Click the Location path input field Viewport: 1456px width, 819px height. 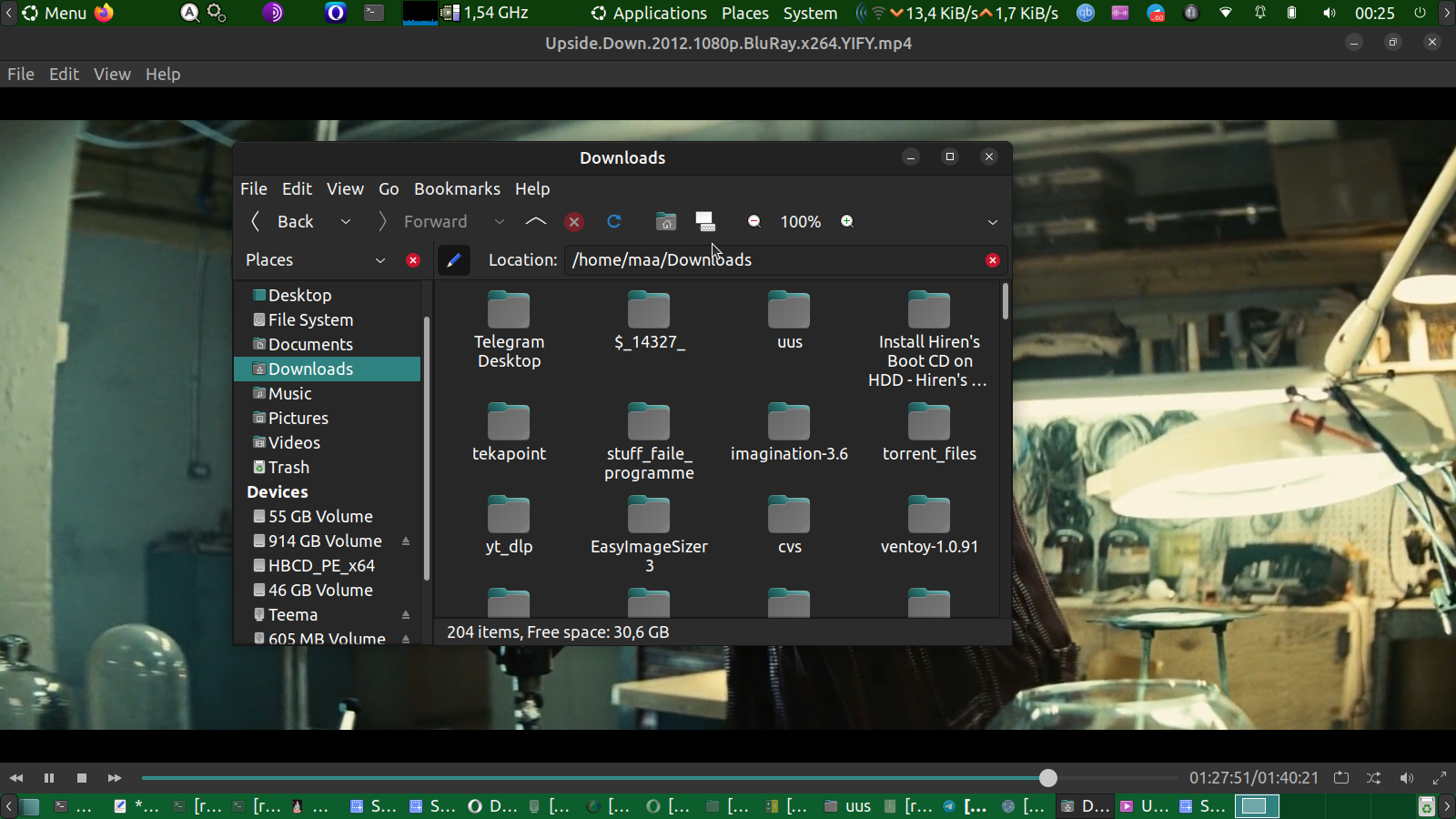(x=773, y=260)
